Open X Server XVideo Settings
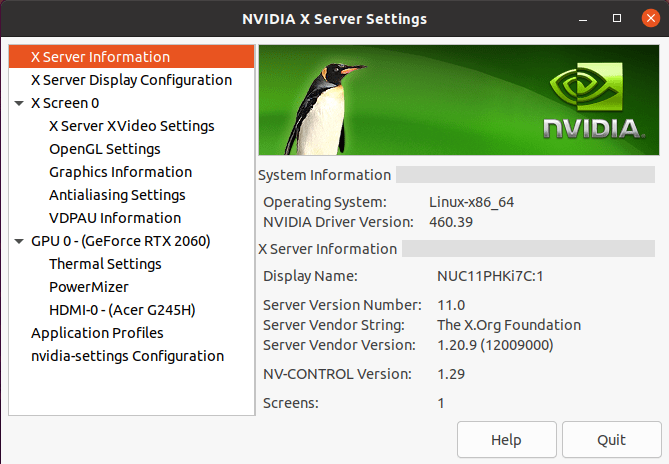The height and width of the screenshot is (464, 669). [x=131, y=126]
